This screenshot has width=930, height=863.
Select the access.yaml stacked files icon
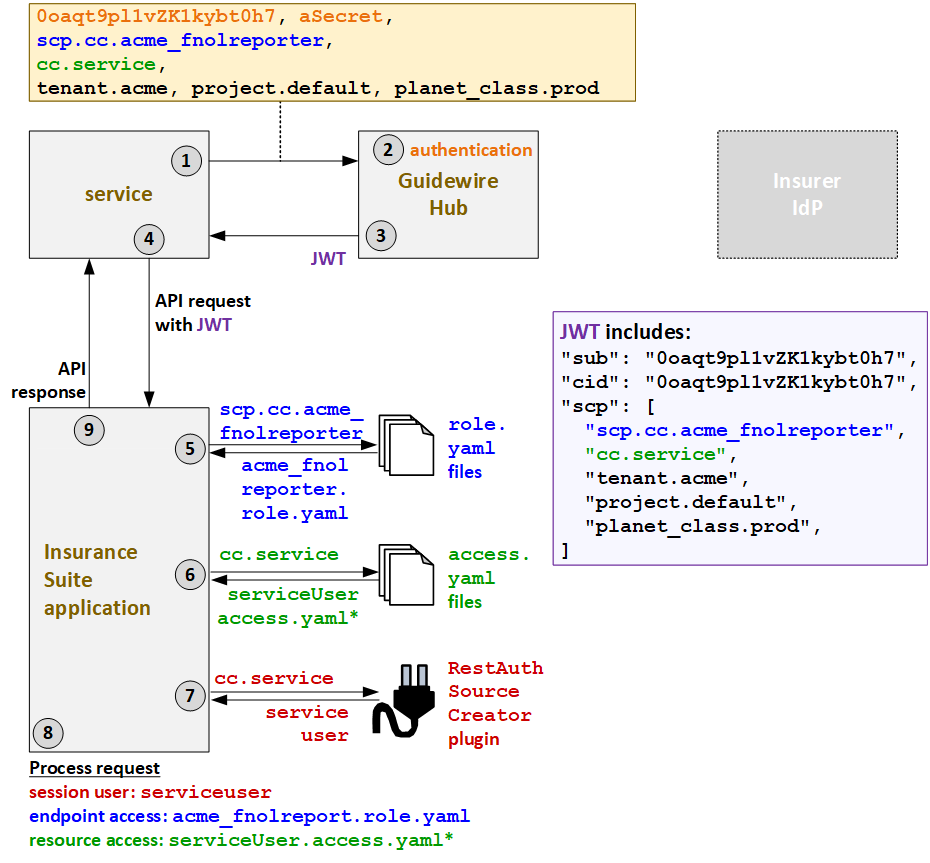tap(406, 575)
